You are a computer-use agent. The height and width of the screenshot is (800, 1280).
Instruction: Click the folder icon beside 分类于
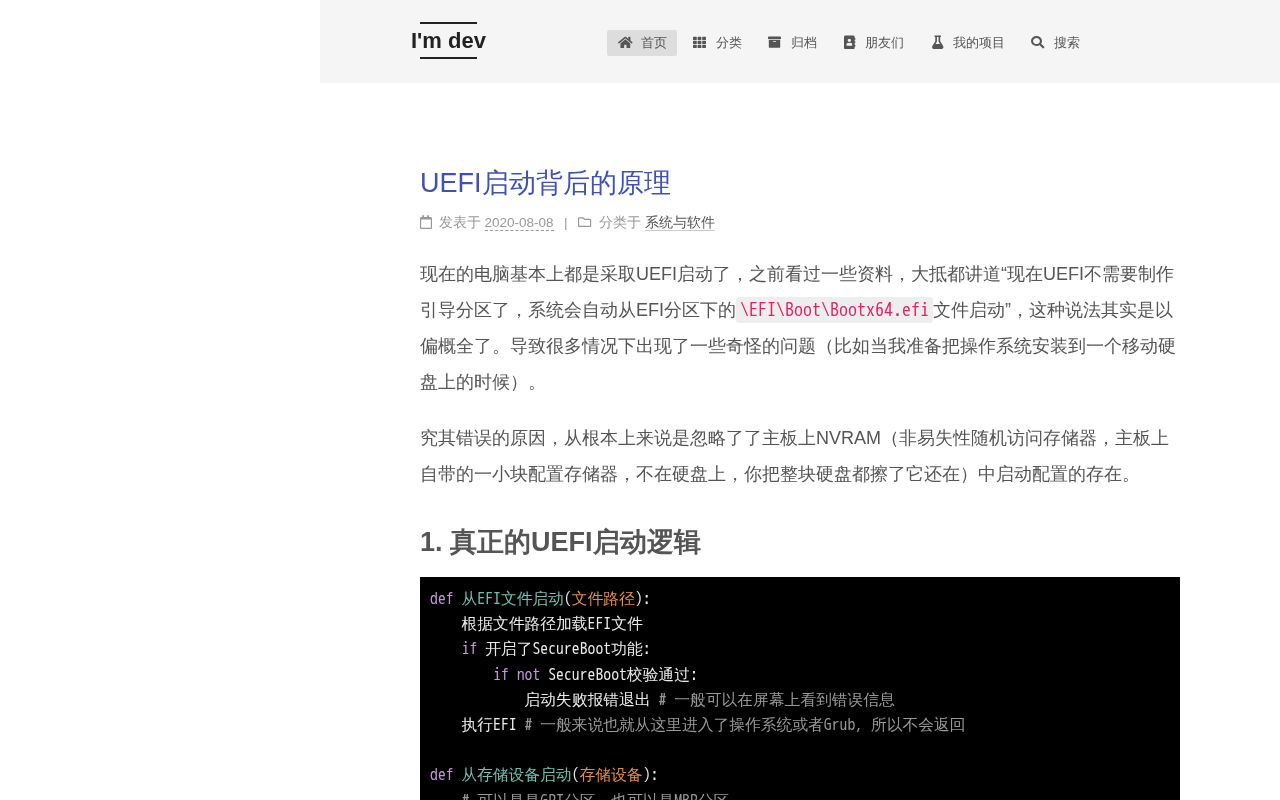coord(585,222)
